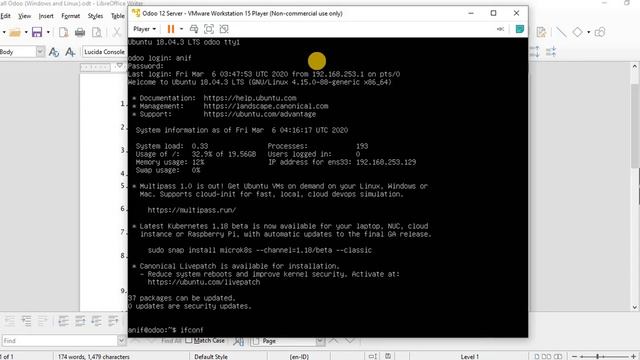
Task: Send Ctrl+Alt+Del to the virtual machine
Action: [x=194, y=29]
